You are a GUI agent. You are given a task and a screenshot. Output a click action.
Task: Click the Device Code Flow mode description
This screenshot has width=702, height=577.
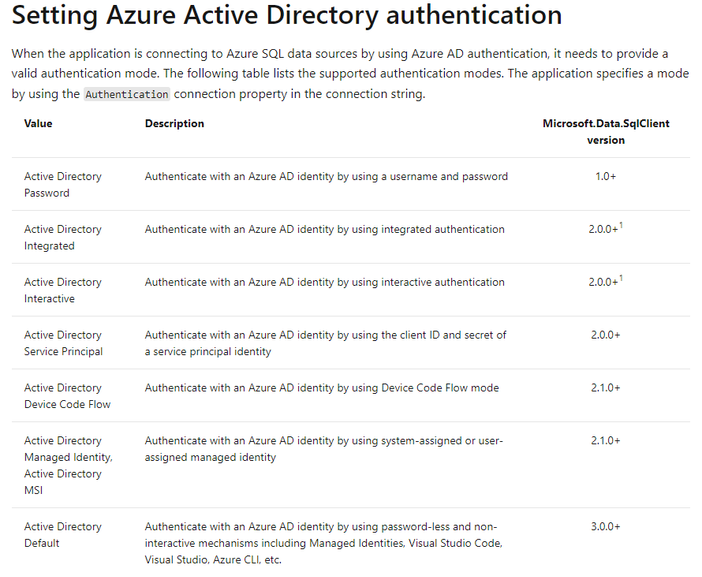pyautogui.click(x=321, y=388)
